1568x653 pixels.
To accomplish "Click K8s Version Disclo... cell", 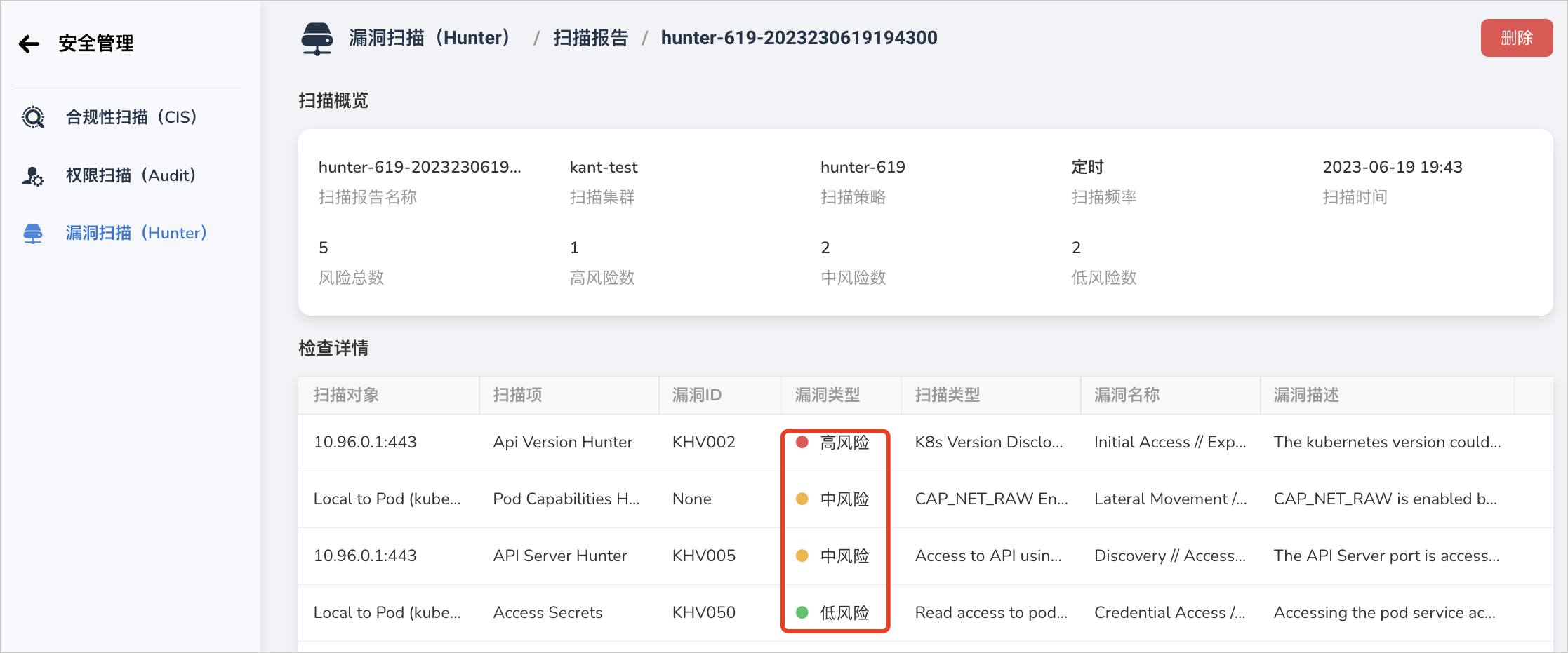I will pyautogui.click(x=988, y=442).
